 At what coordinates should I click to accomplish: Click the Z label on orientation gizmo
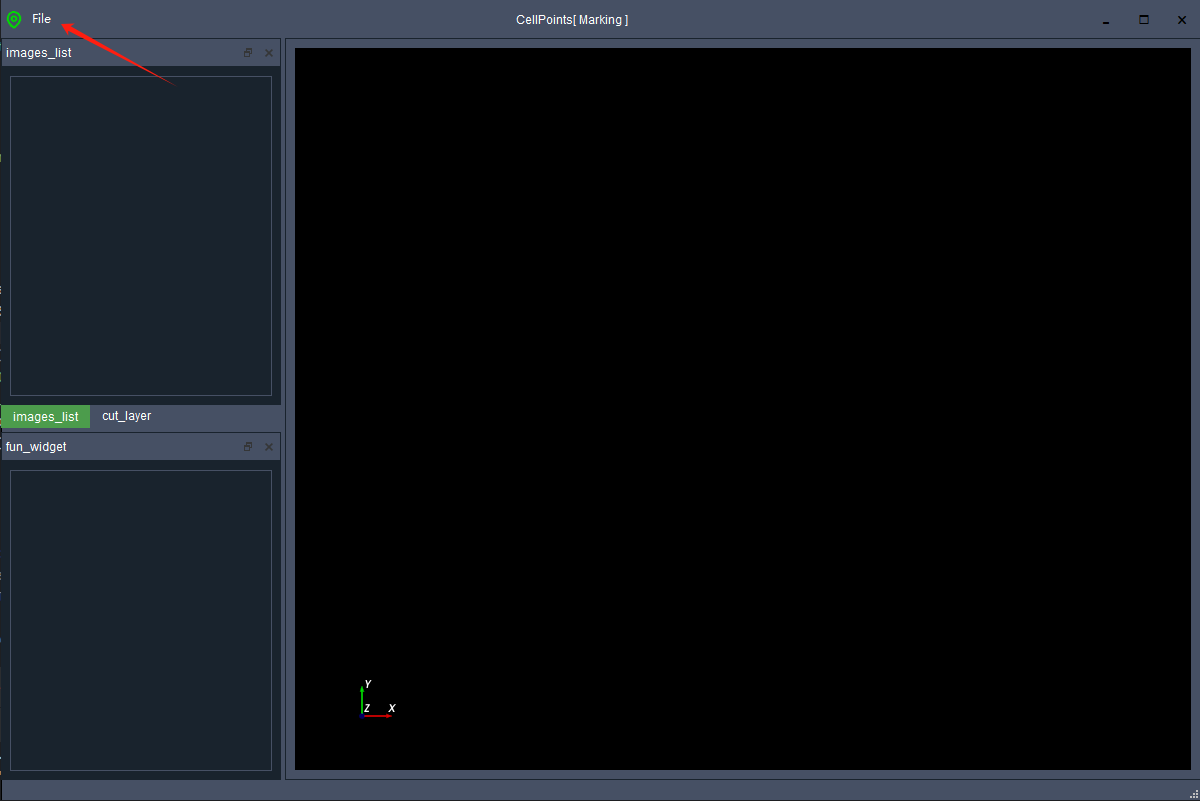coord(367,708)
